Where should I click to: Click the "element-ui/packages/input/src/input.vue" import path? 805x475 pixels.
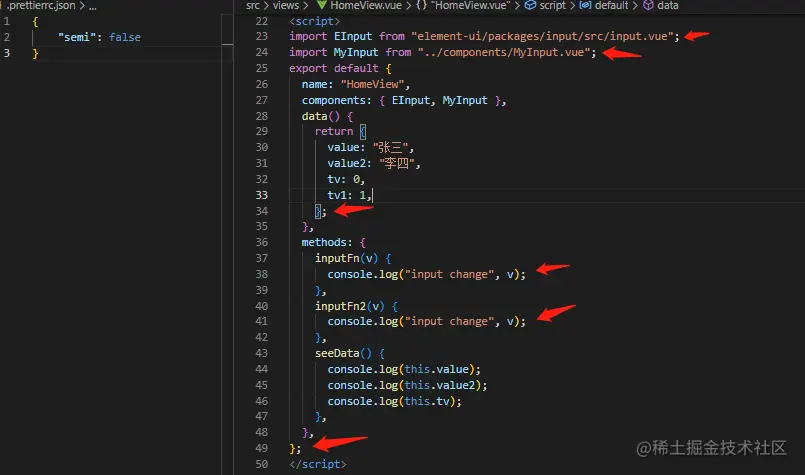542,36
